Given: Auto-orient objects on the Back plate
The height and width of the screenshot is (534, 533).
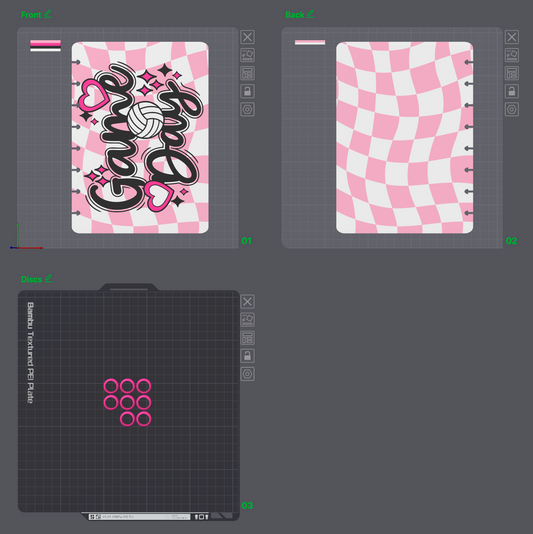Looking at the screenshot, I should tap(512, 55).
